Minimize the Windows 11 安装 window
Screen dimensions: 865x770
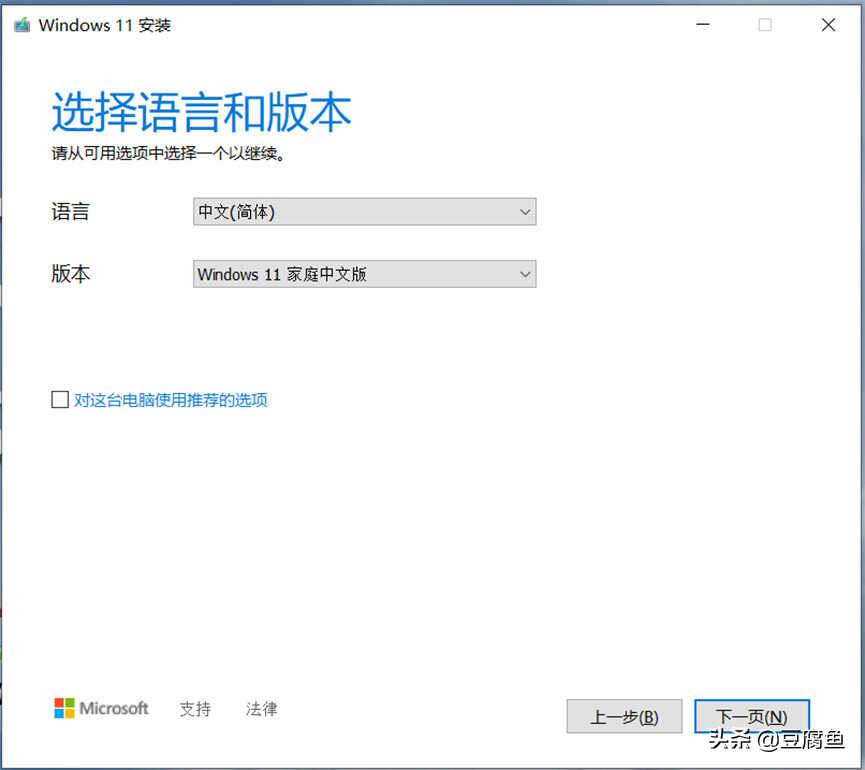click(703, 25)
